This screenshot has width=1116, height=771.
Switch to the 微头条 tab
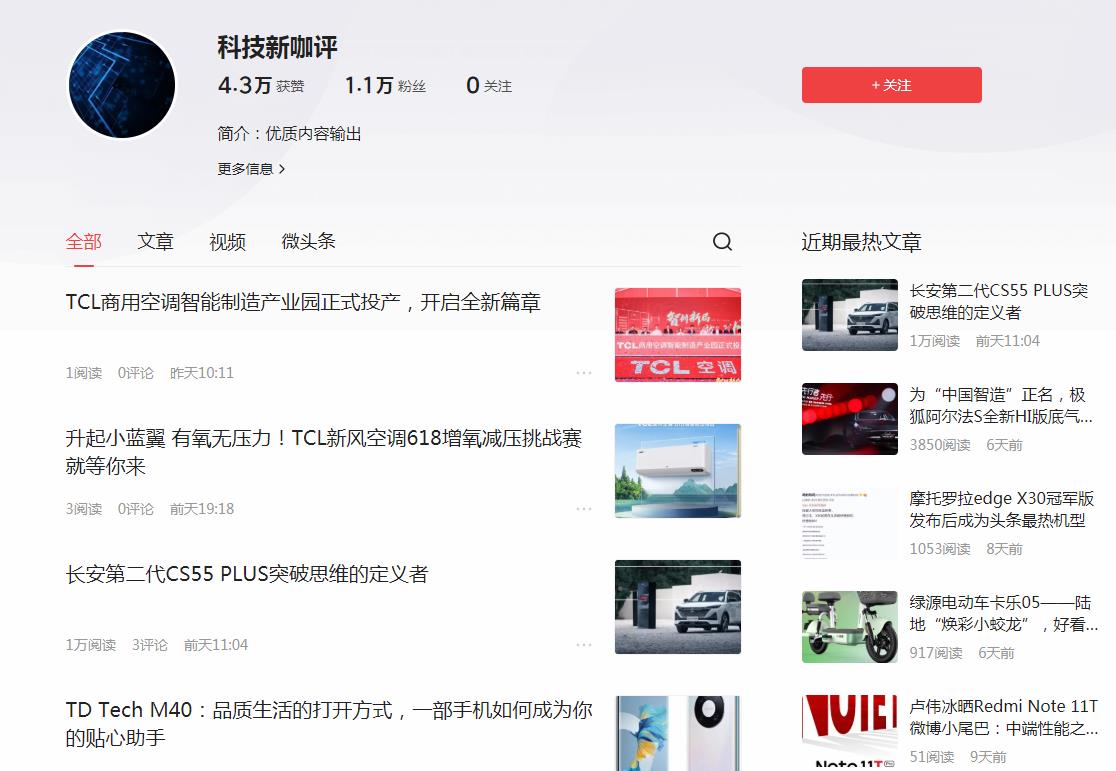[308, 241]
